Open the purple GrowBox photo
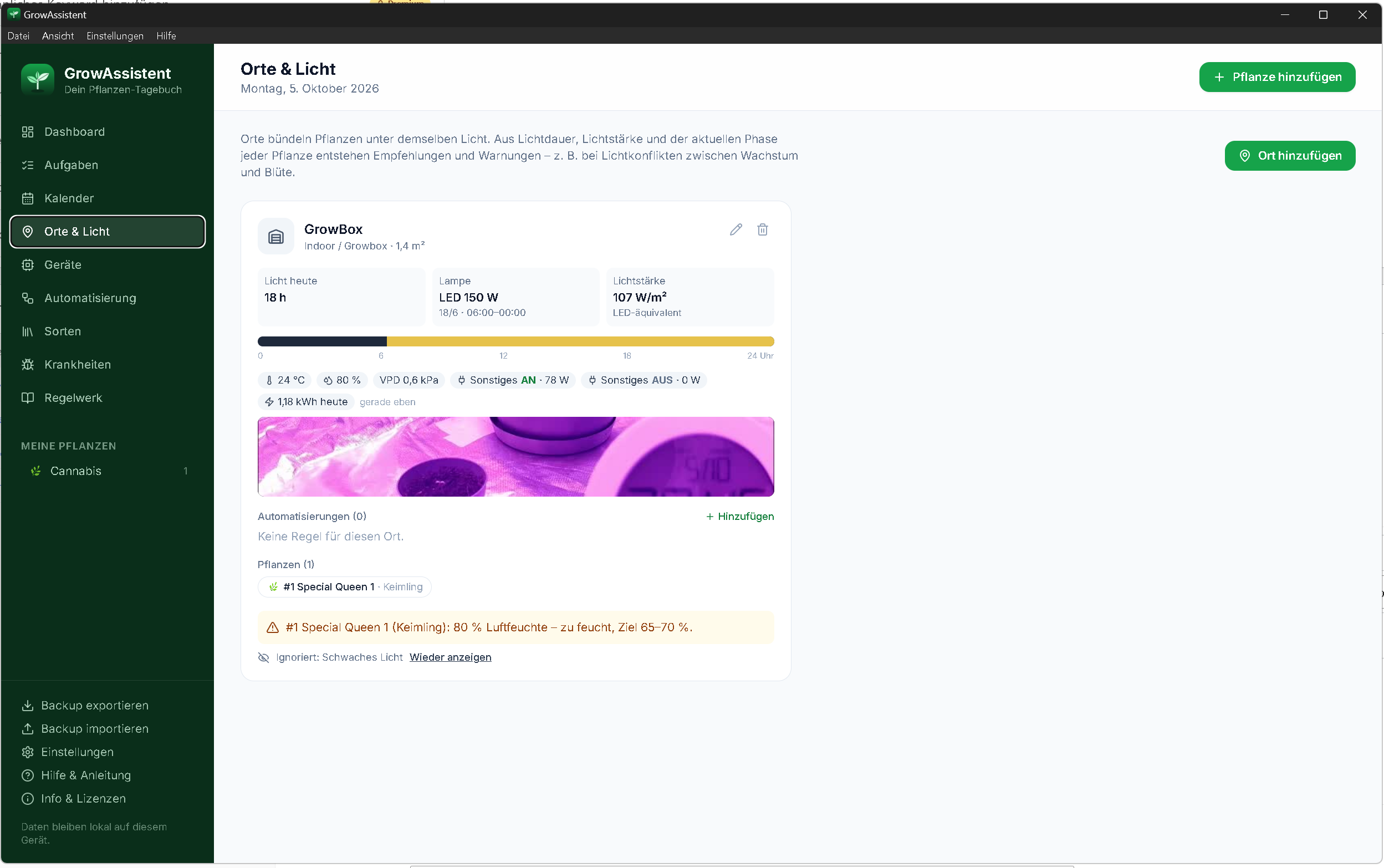 [516, 457]
